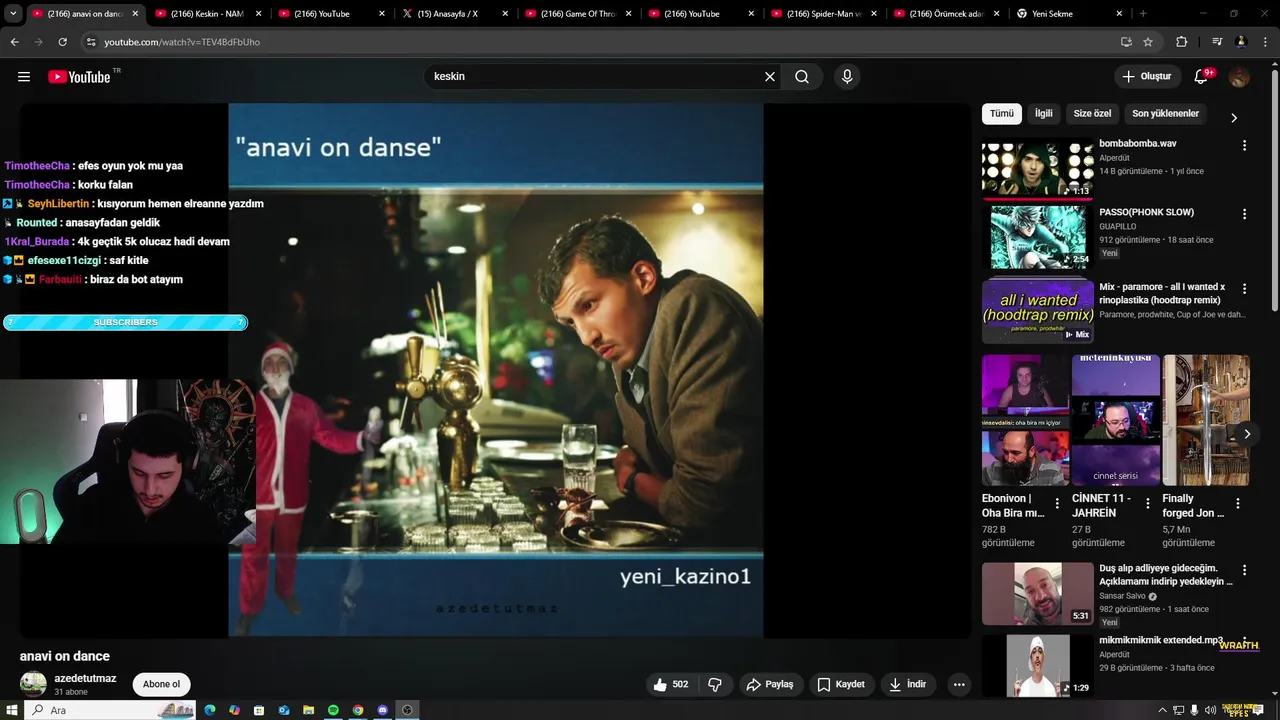Click the magnifier search button
1280x720 pixels.
(x=802, y=77)
